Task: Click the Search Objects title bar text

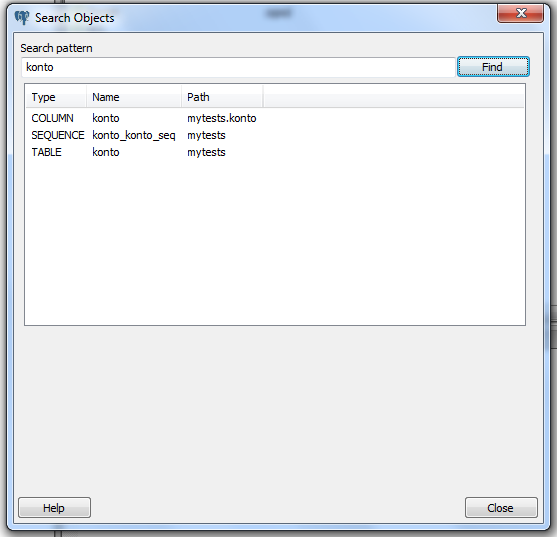Action: point(75,18)
